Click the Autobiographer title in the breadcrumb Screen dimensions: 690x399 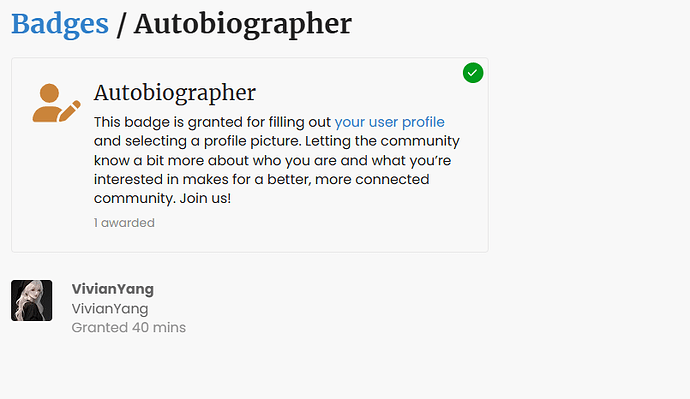[243, 25]
